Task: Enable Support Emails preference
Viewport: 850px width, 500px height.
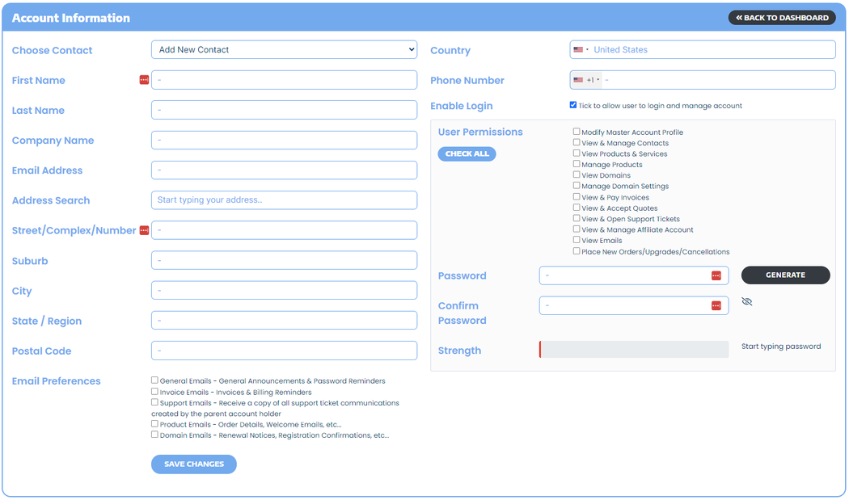Action: click(155, 402)
